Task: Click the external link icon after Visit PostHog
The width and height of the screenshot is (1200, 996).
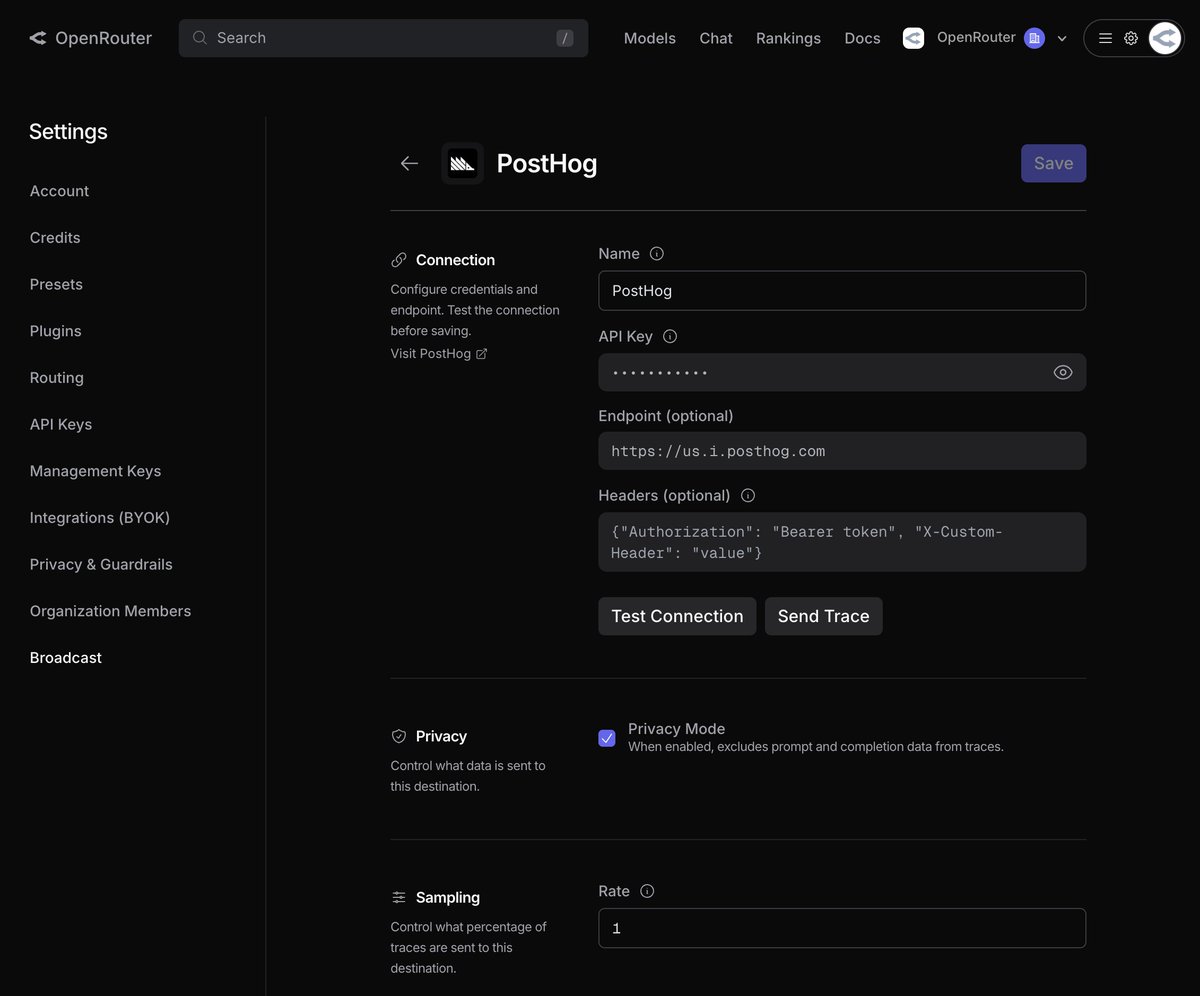Action: click(x=481, y=354)
